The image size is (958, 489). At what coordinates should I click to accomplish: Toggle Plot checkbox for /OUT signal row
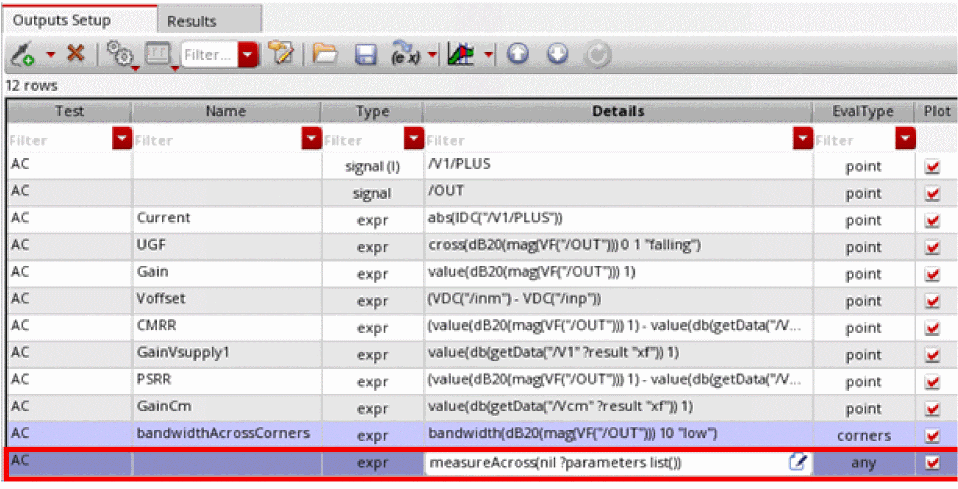[932, 193]
